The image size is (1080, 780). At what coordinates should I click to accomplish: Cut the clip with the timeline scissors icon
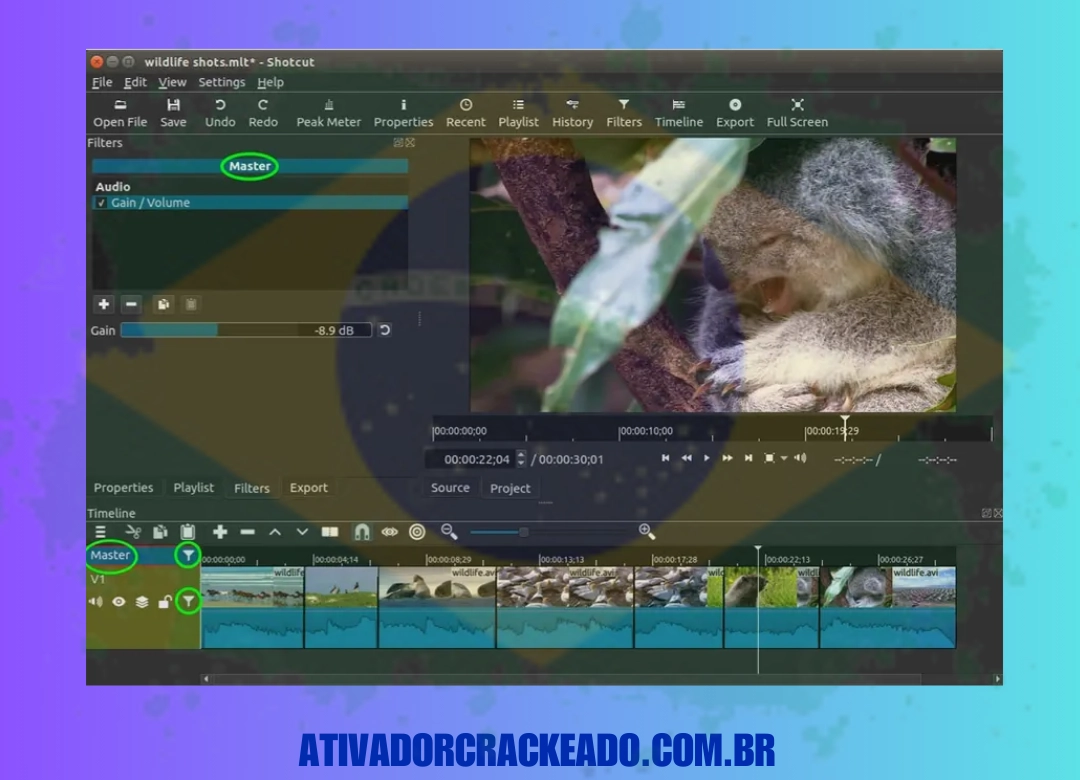(133, 532)
